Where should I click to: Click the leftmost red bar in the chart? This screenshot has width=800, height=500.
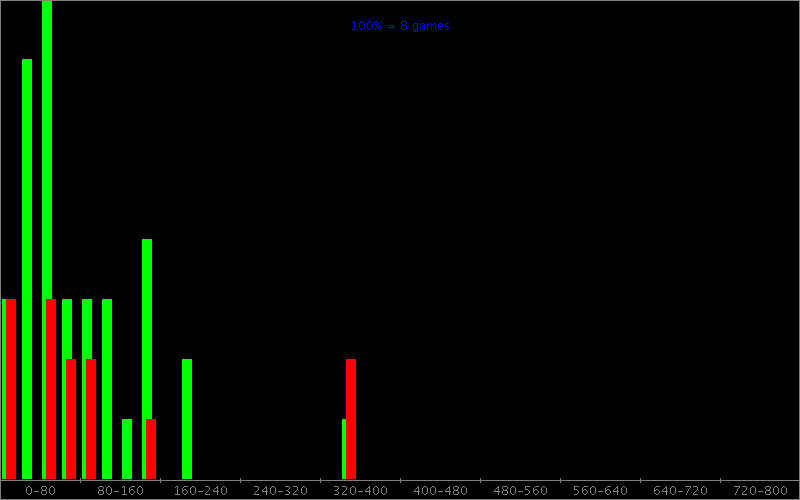(x=11, y=389)
